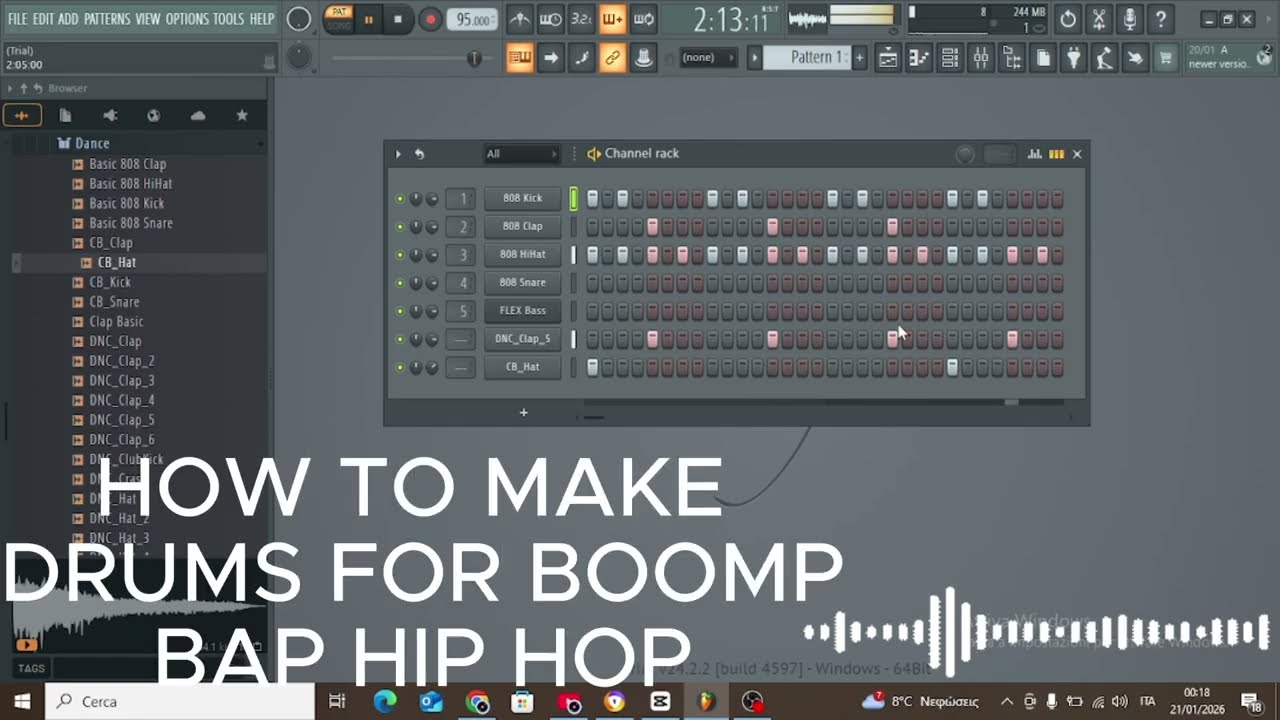Click the FLEX Bass channel button
This screenshot has width=1280, height=720.
coord(522,311)
